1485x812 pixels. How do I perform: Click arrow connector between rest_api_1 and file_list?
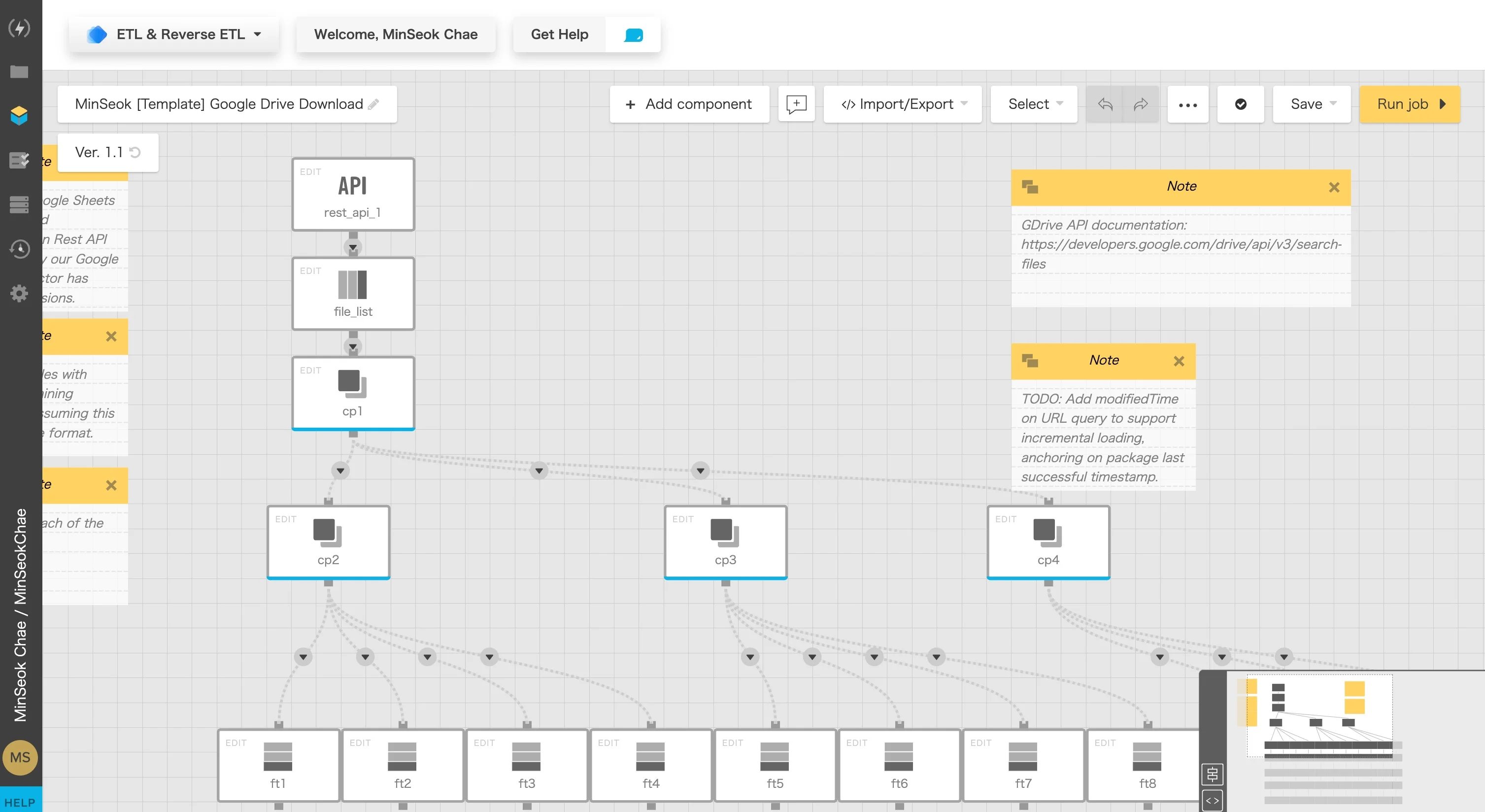[353, 248]
